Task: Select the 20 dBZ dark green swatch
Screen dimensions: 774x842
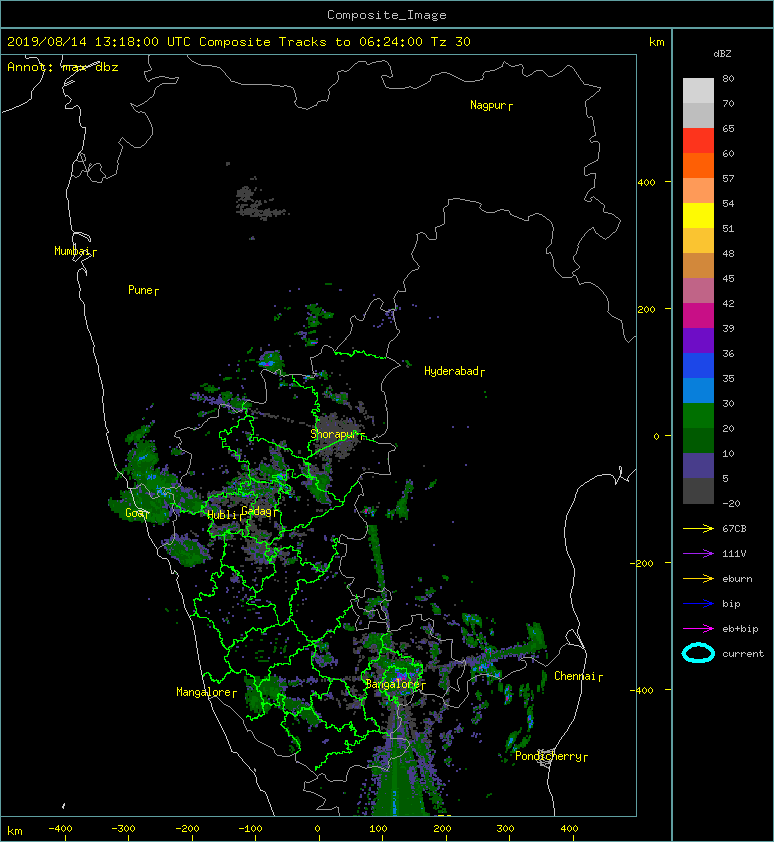Action: (698, 441)
